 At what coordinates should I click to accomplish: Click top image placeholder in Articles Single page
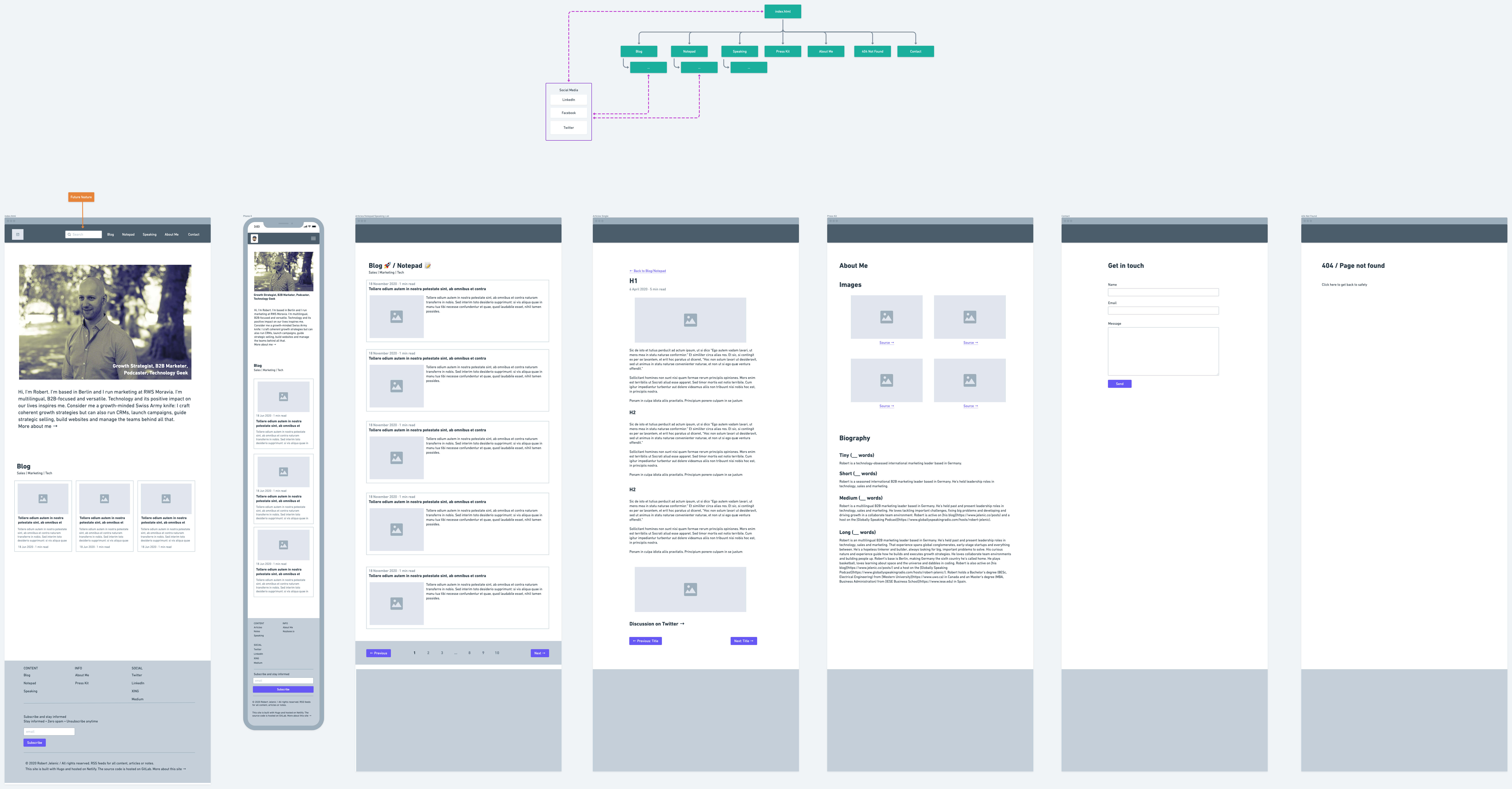[x=690, y=320]
